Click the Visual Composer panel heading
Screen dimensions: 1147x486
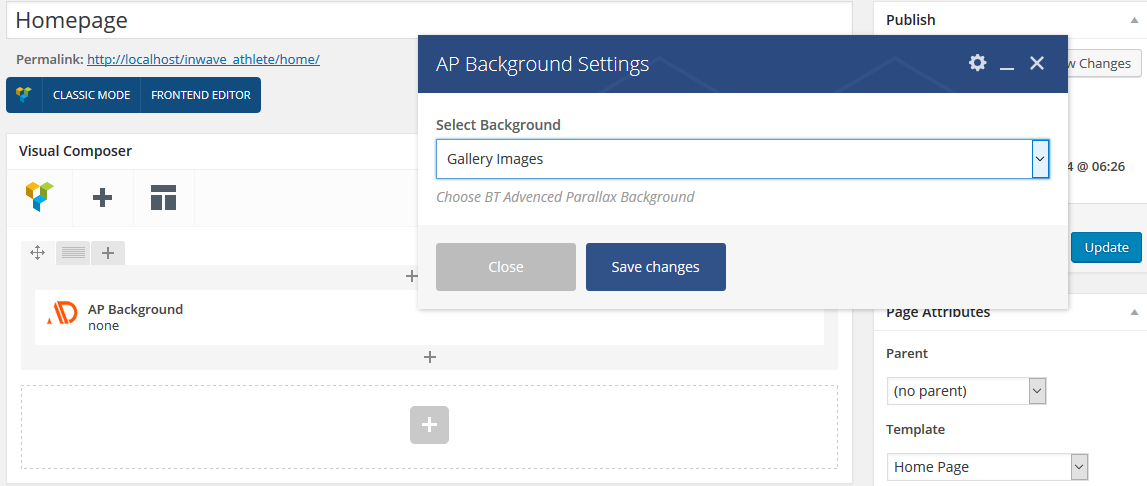tap(75, 152)
